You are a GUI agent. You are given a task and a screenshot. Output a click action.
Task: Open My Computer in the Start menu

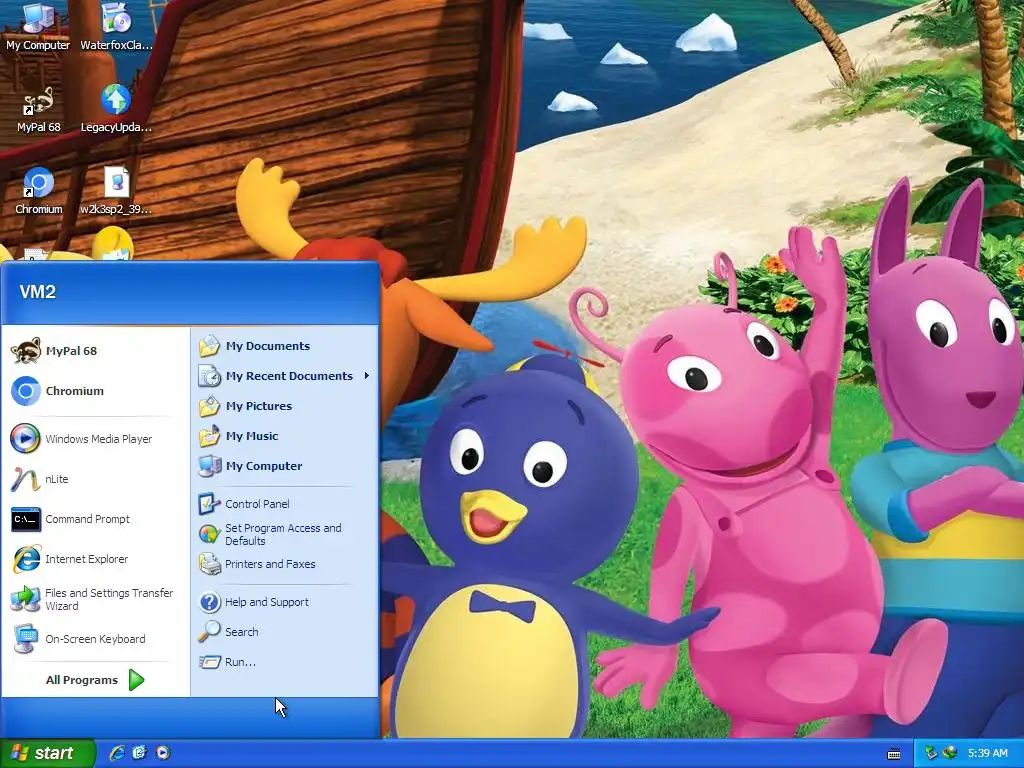[284, 466]
